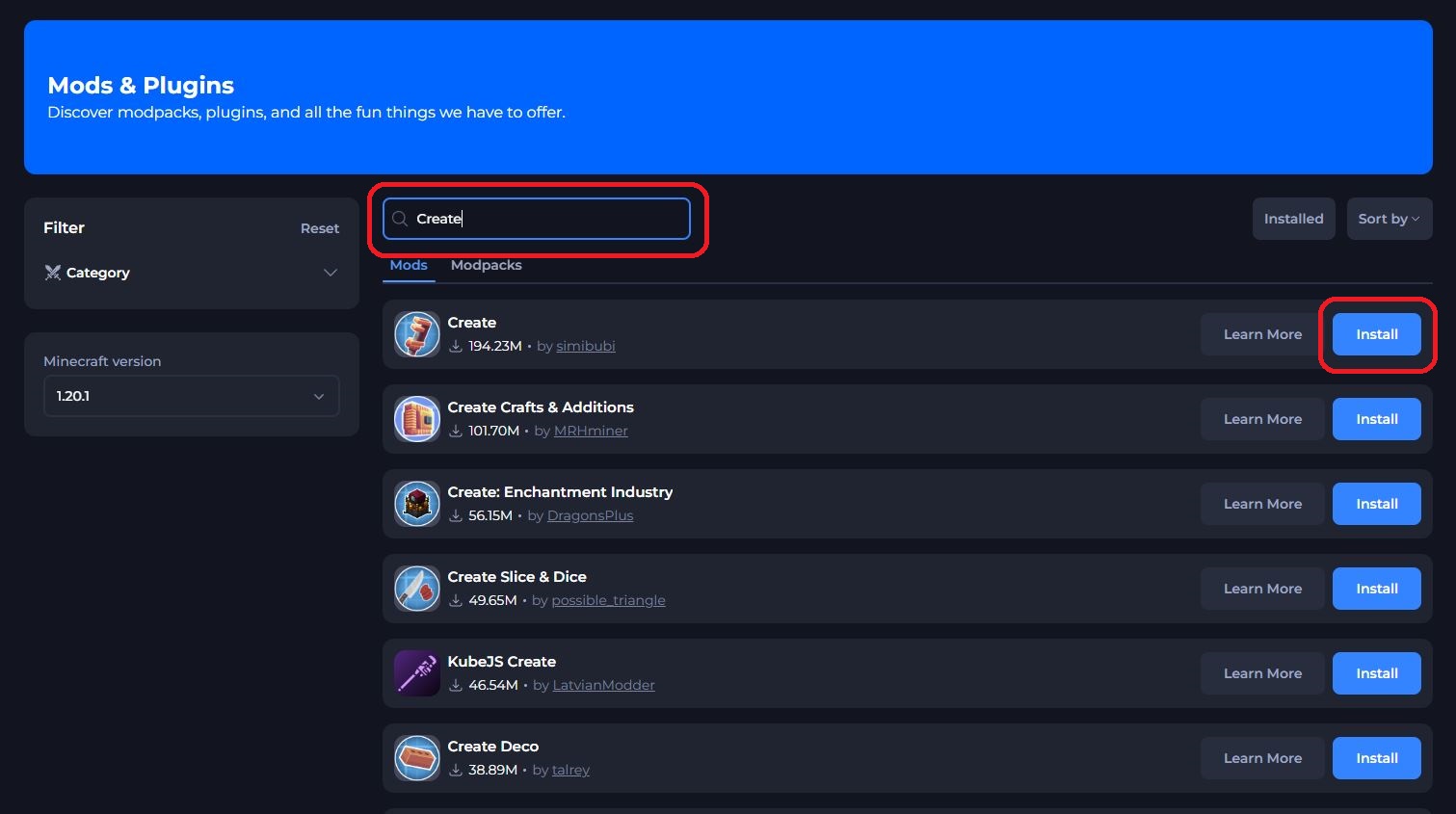Focus the mod search field containing Create
Screen dimensions: 1456x814
(537, 219)
